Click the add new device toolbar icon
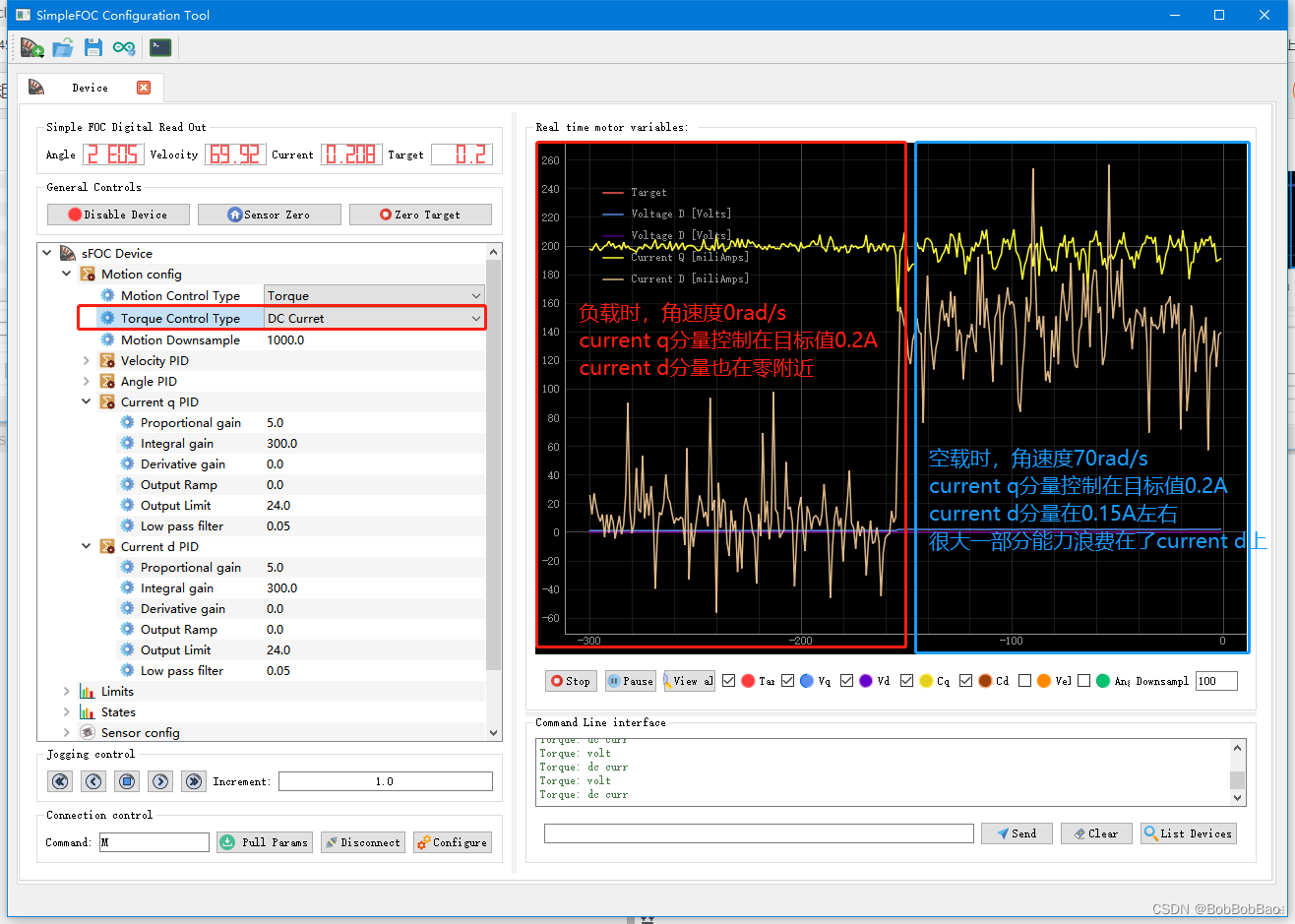 (x=31, y=47)
